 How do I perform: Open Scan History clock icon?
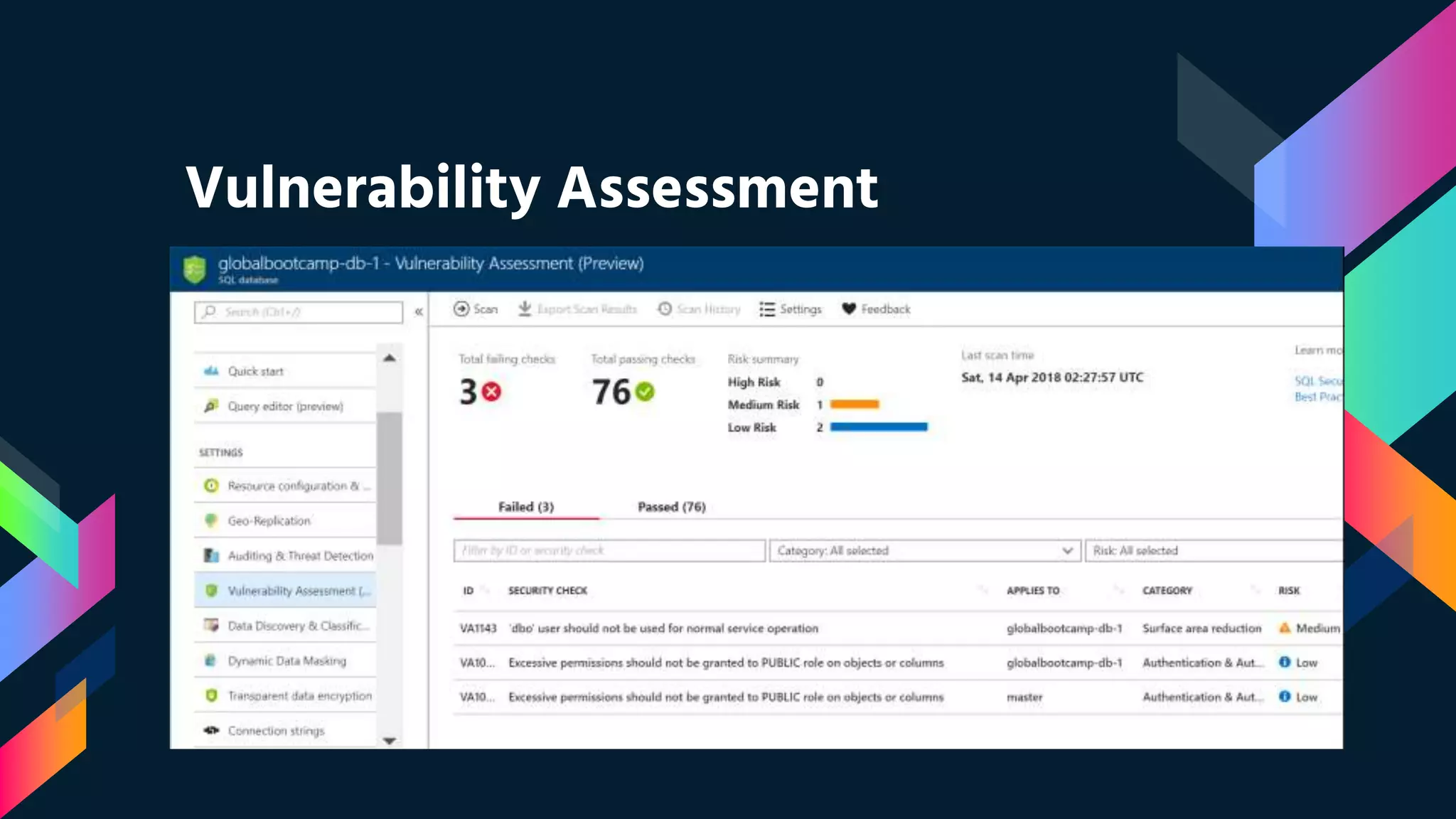665,309
